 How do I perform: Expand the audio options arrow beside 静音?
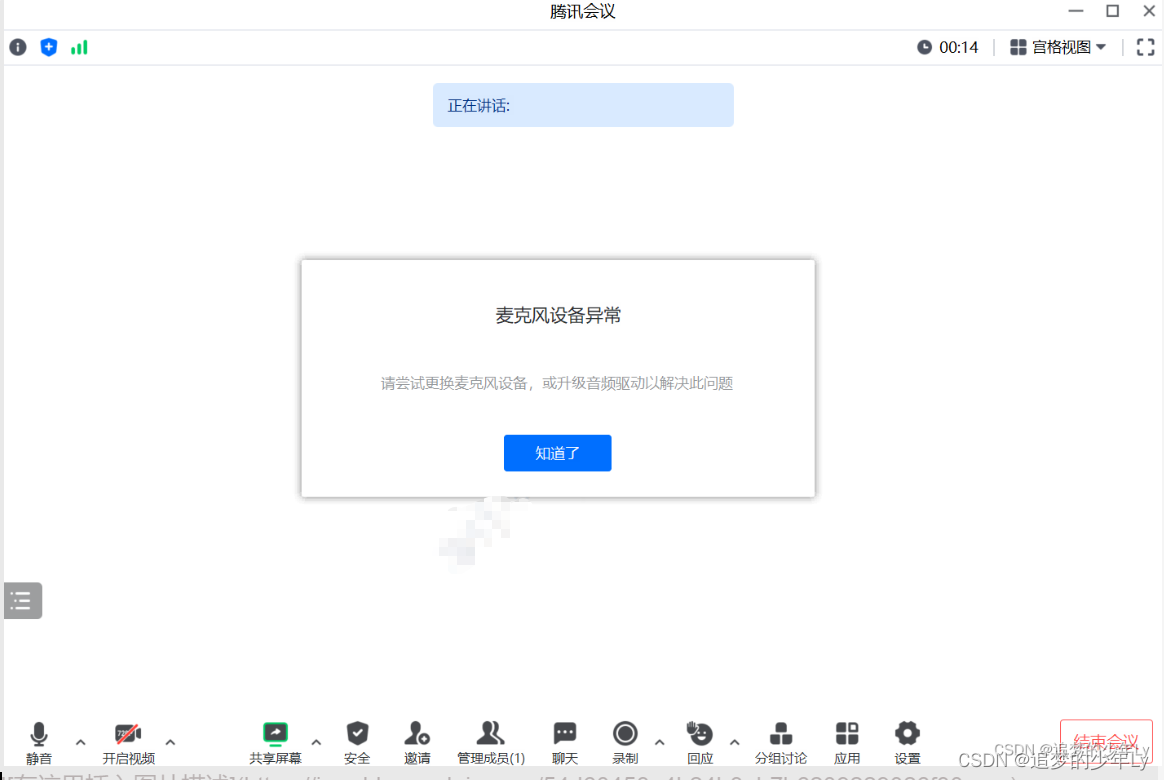tap(80, 741)
